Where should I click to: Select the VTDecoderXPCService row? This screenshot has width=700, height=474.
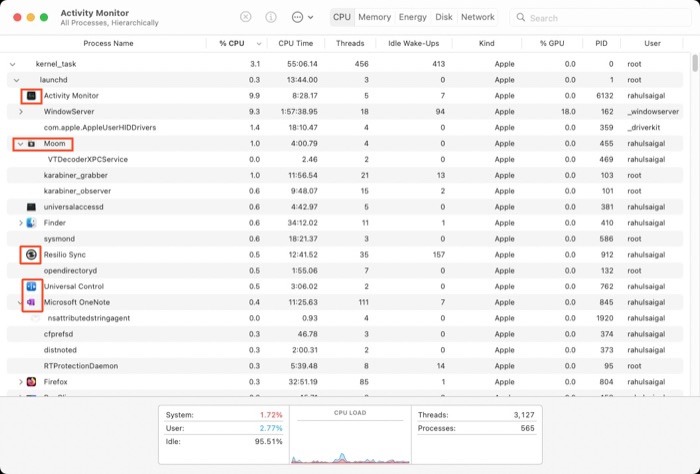point(345,159)
